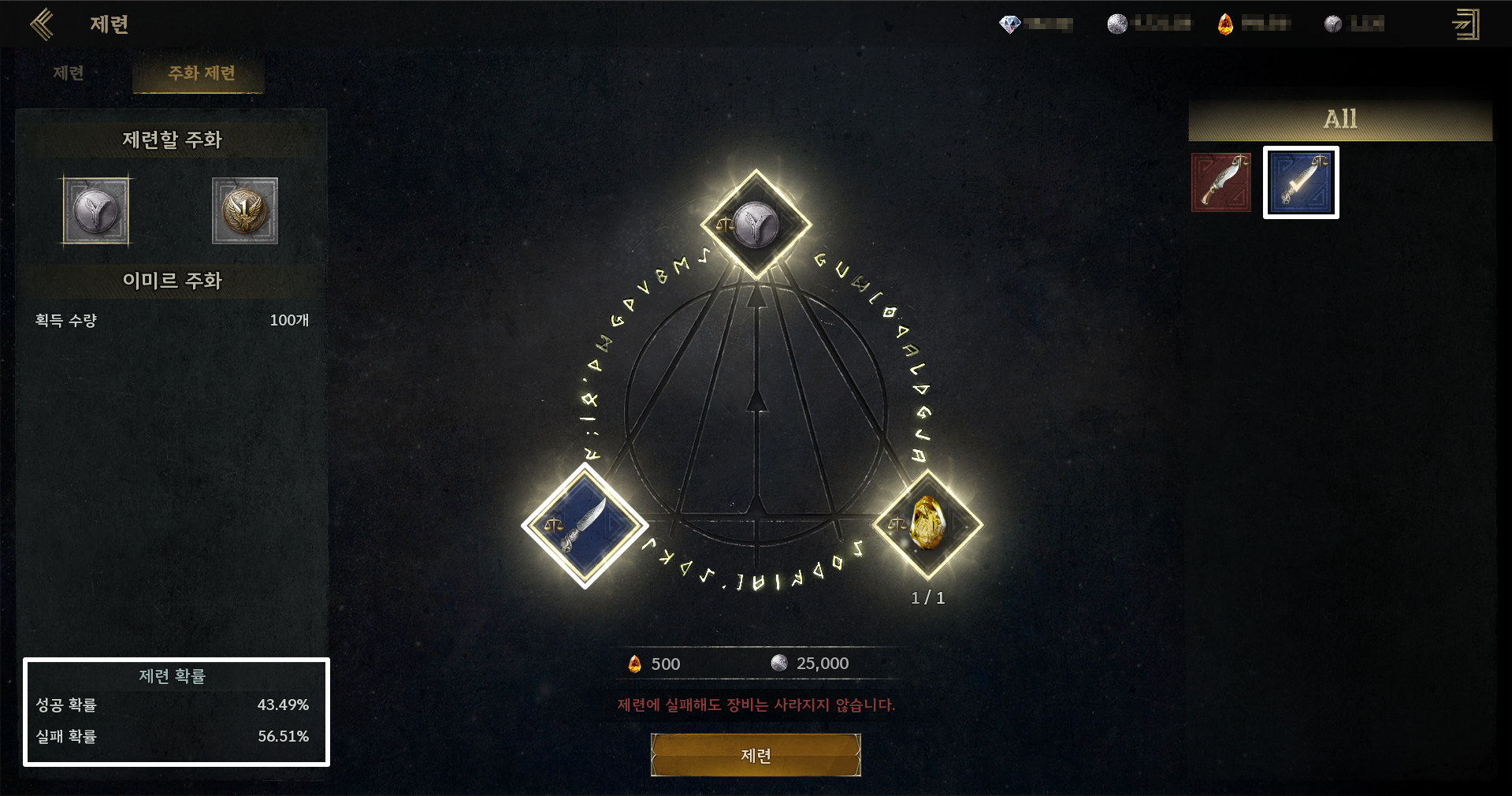Switch to the 주화 제련 tab

pyautogui.click(x=201, y=73)
